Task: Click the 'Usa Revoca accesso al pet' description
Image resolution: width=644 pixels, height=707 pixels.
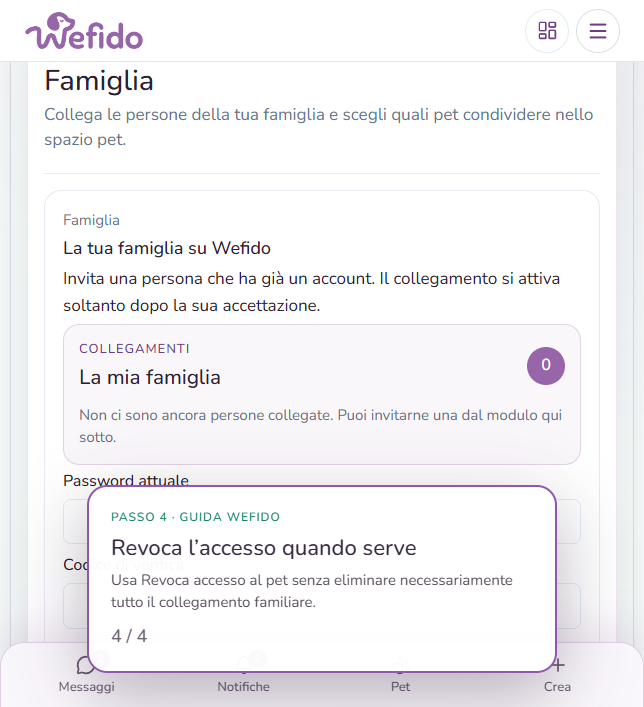Action: coord(312,591)
